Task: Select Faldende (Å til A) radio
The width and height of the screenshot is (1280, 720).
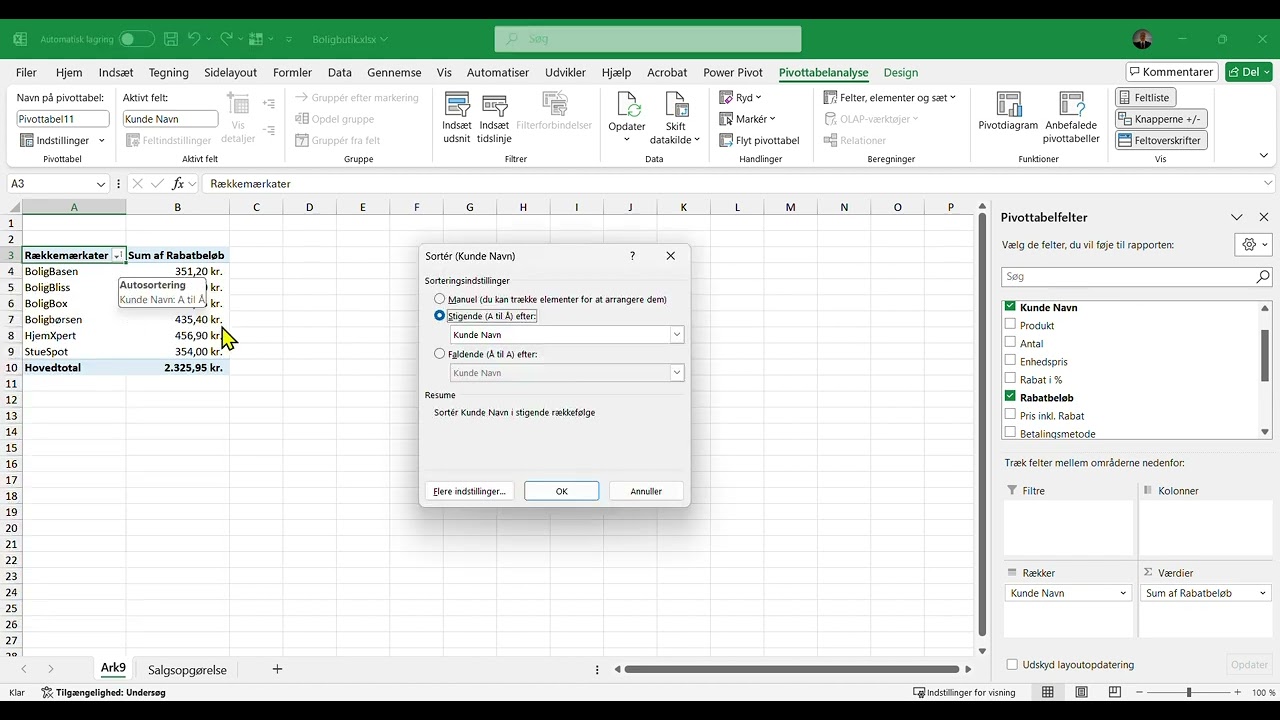Action: (x=440, y=354)
